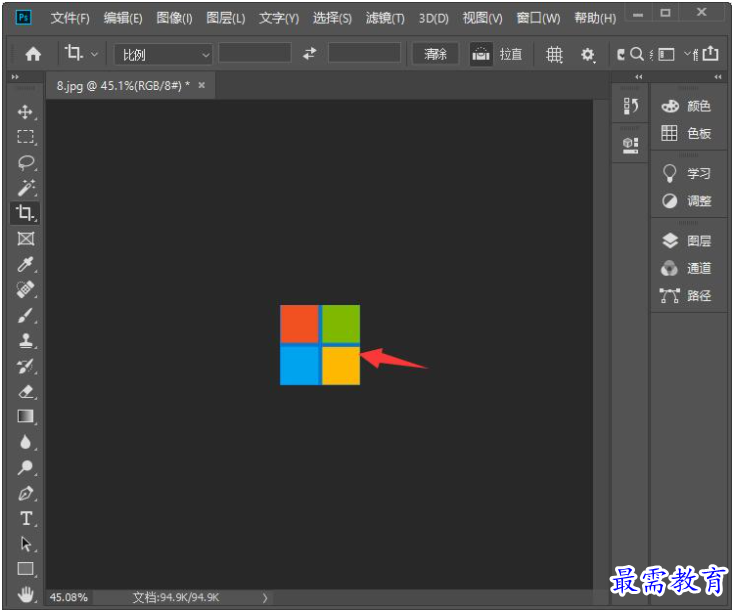
Task: Open the 文字(Y) menu
Action: [279, 18]
